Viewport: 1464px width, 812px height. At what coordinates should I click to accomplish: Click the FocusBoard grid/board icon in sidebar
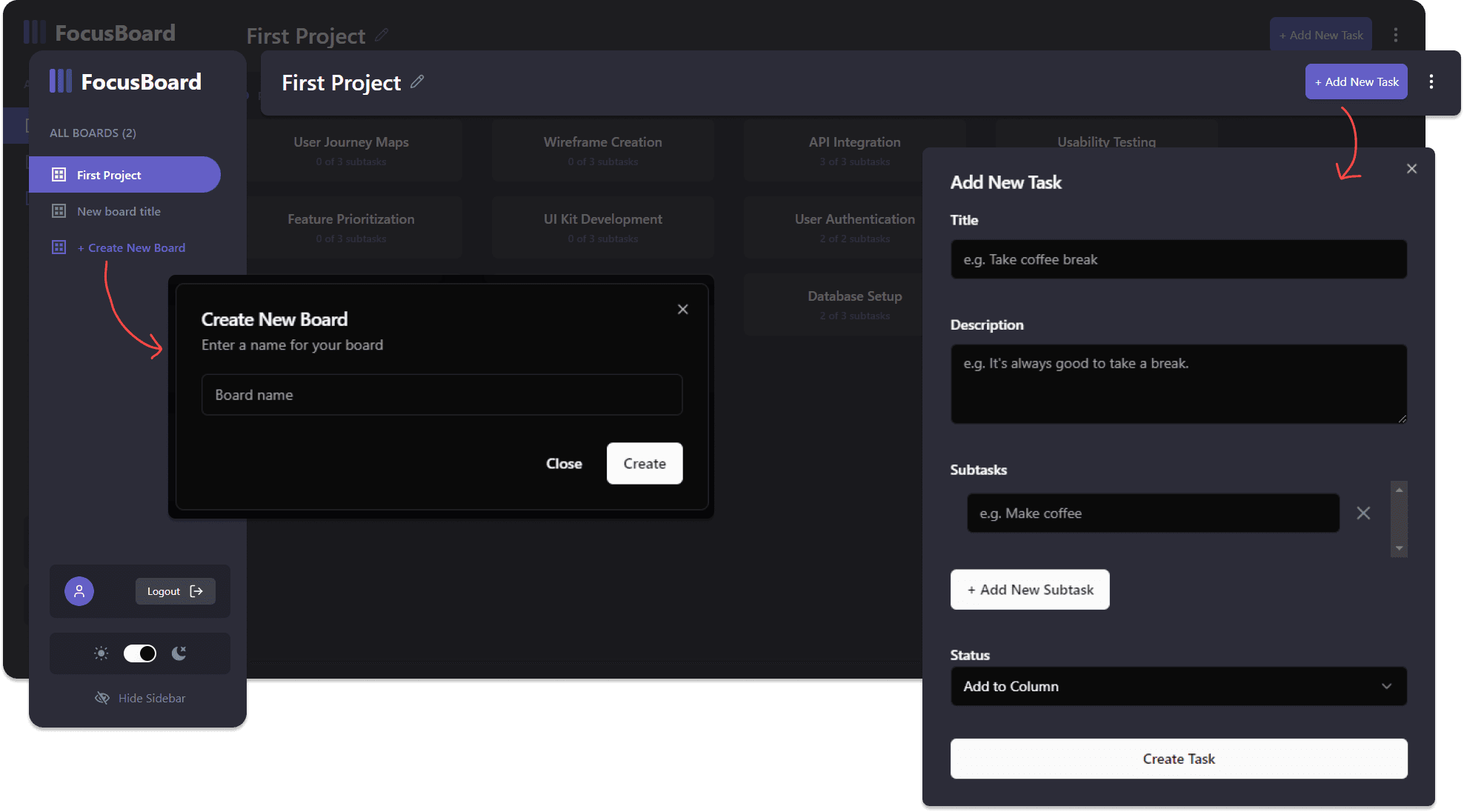(x=59, y=174)
